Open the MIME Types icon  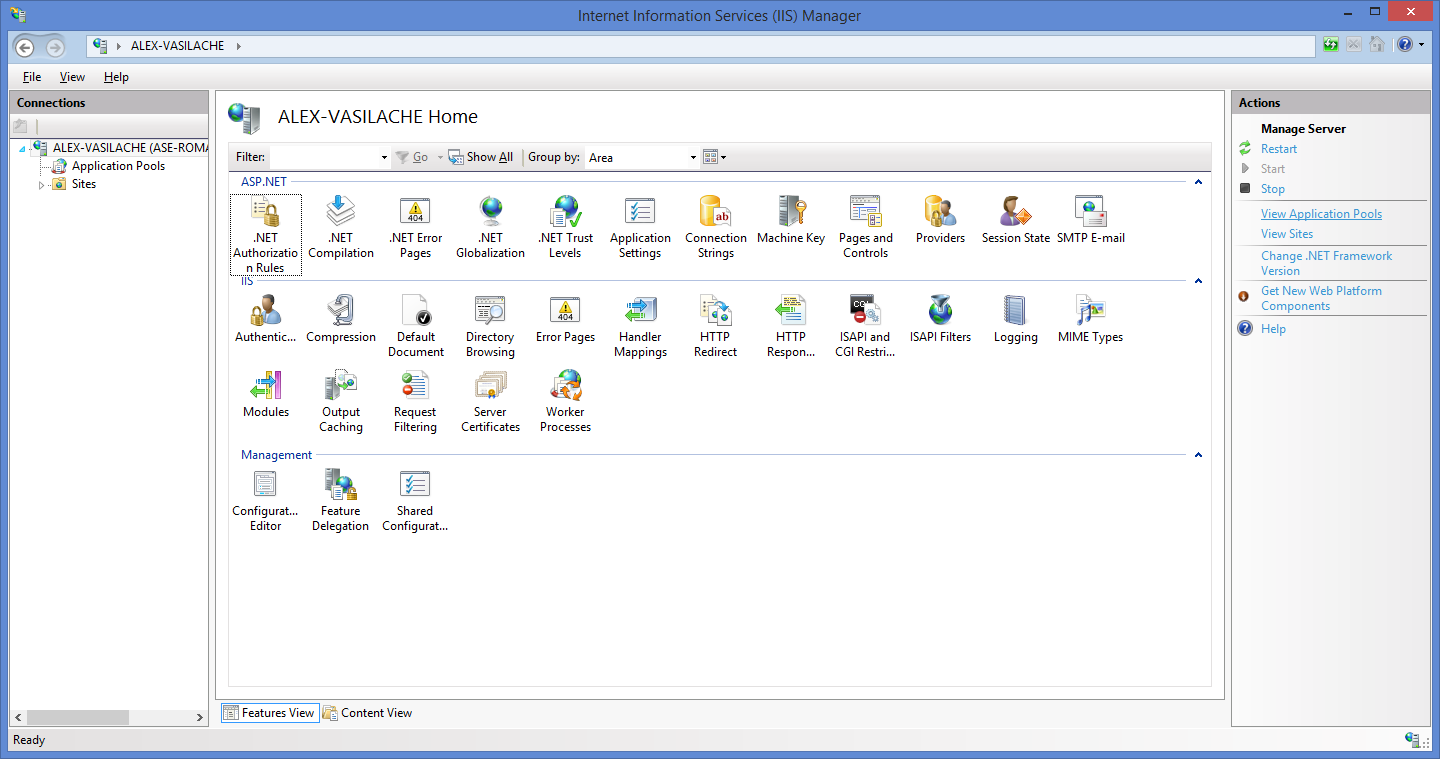coord(1090,311)
